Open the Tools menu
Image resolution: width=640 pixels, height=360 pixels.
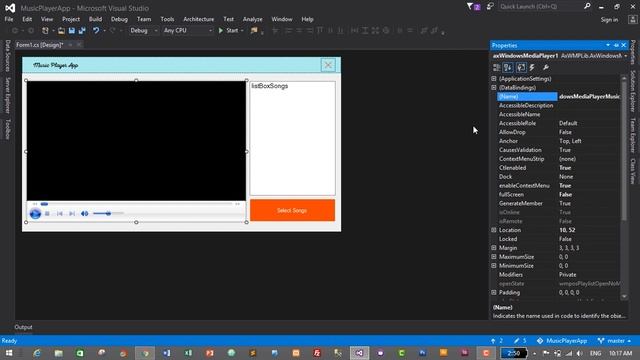[x=167, y=19]
